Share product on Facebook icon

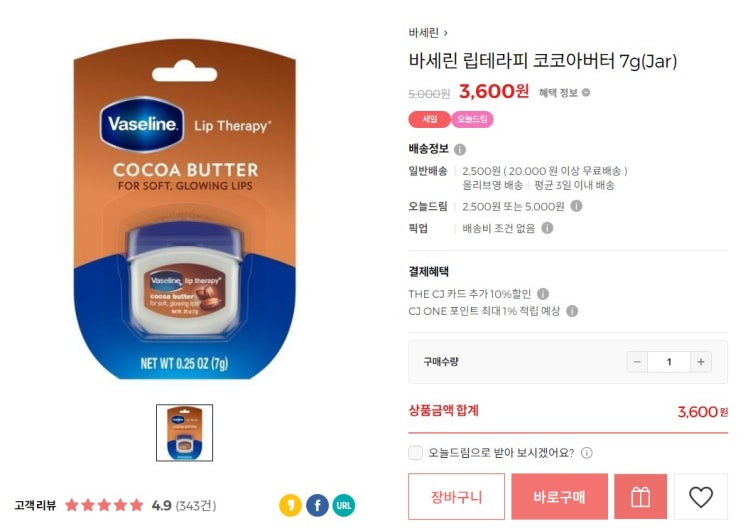tap(317, 505)
